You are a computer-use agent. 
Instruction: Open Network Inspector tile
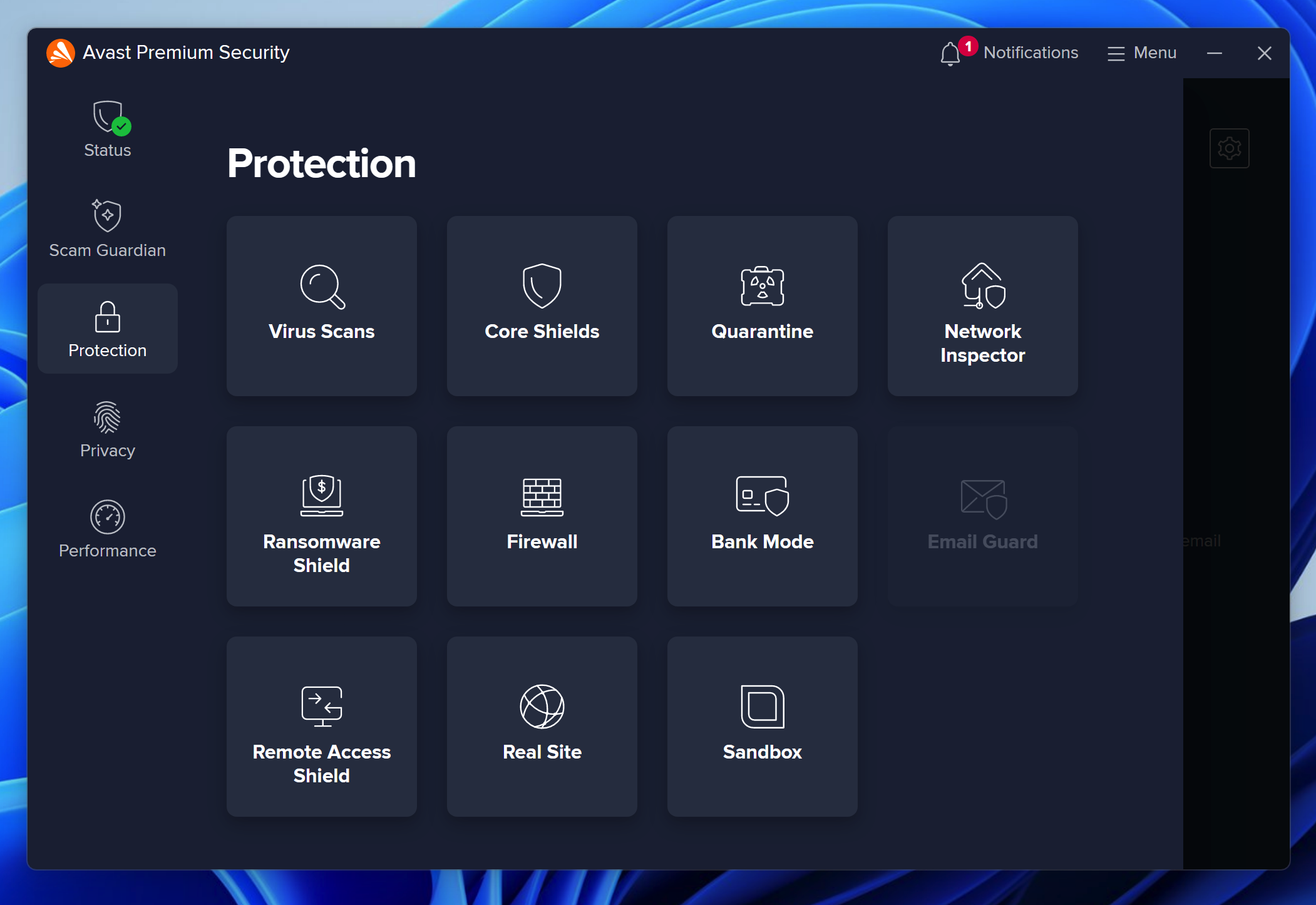click(983, 306)
